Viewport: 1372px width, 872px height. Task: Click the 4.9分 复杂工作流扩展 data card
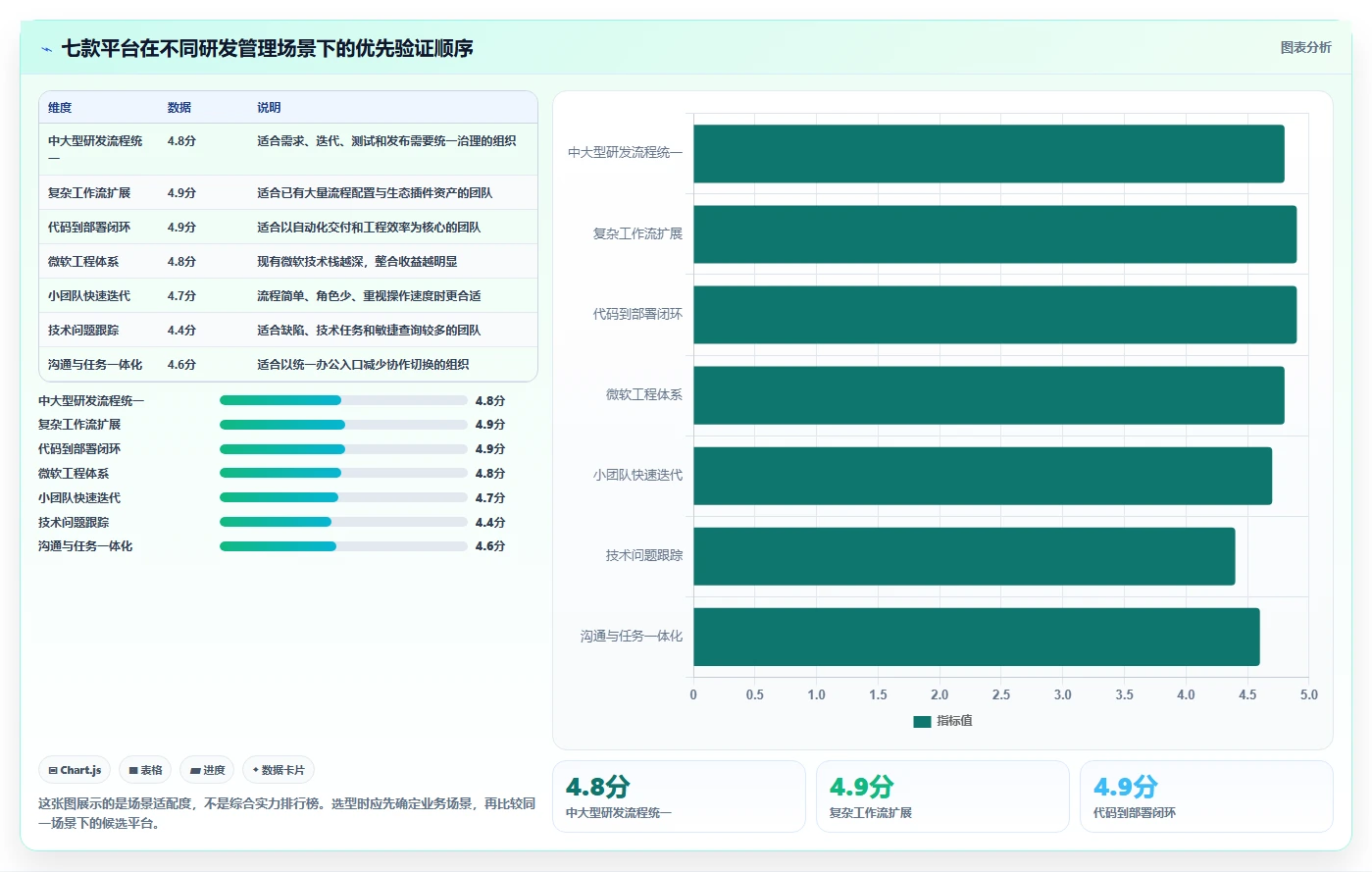tap(942, 796)
